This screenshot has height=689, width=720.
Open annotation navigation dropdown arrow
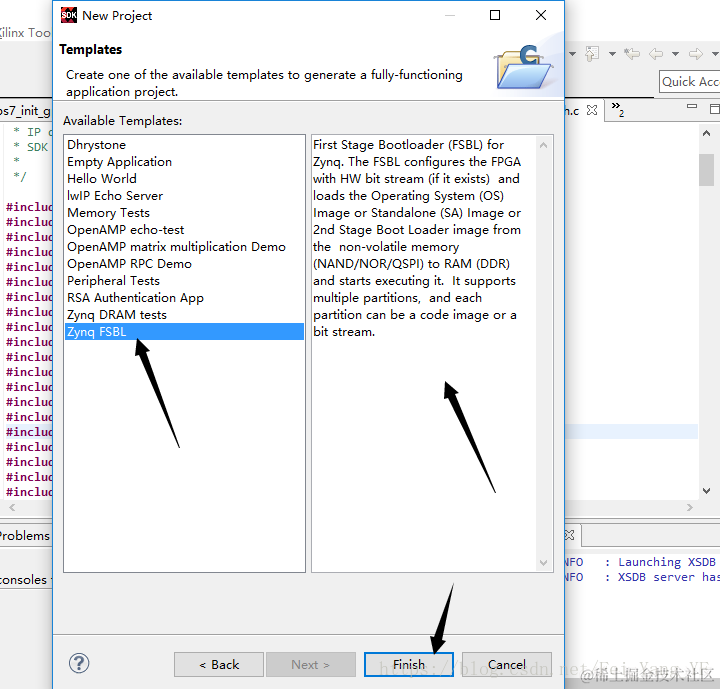click(612, 54)
